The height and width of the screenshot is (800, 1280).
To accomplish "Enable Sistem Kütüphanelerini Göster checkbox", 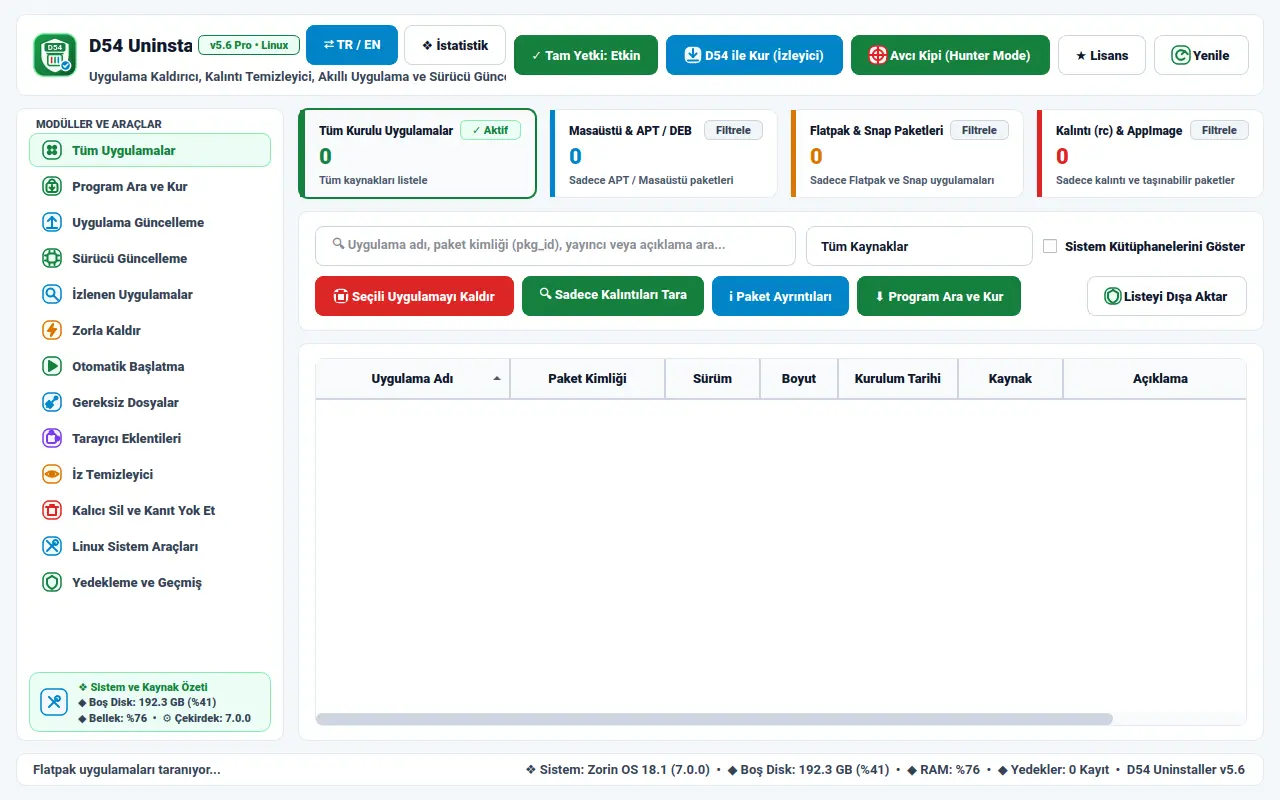I will pos(1050,246).
